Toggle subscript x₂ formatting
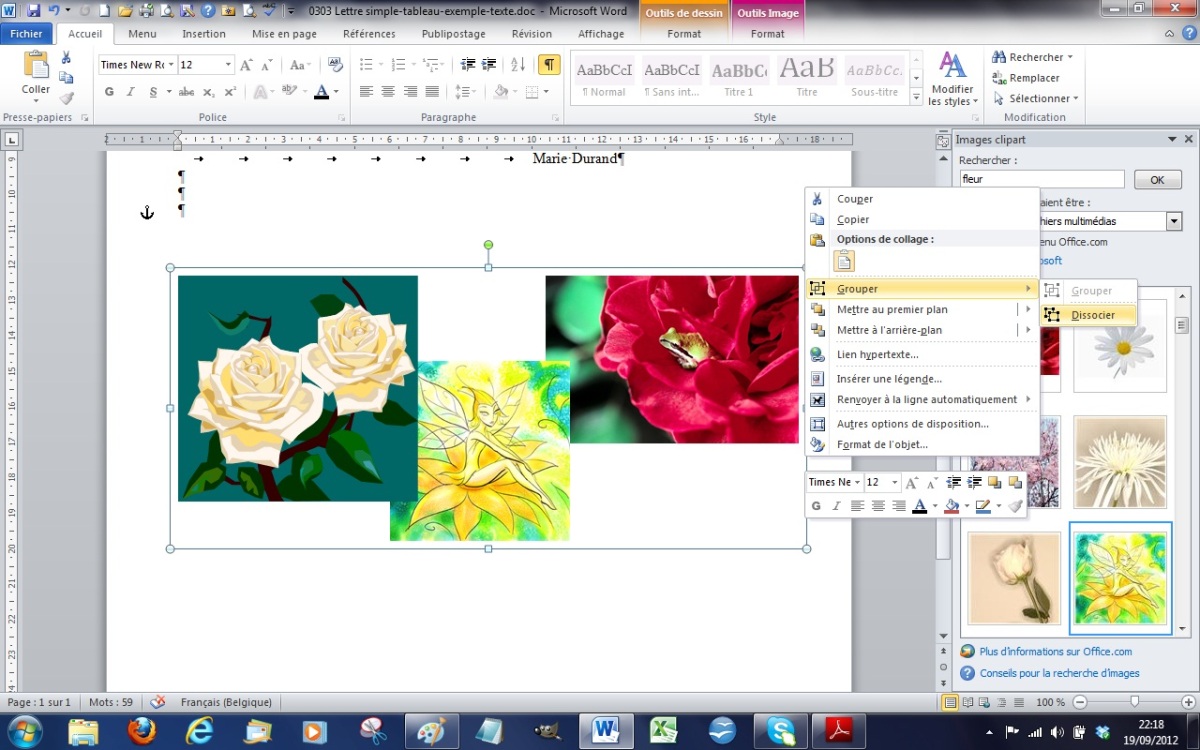 (208, 92)
